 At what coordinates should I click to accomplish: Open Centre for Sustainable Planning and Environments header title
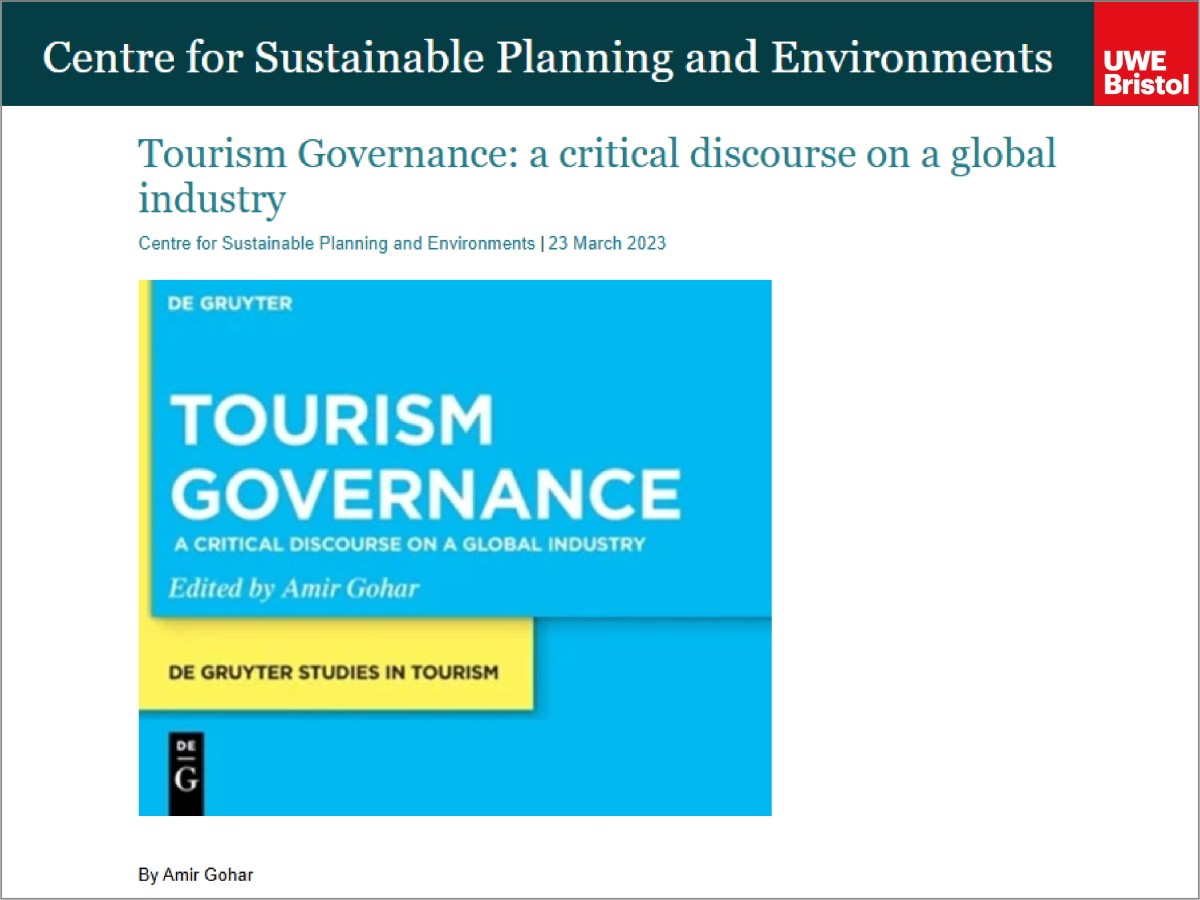(x=548, y=58)
